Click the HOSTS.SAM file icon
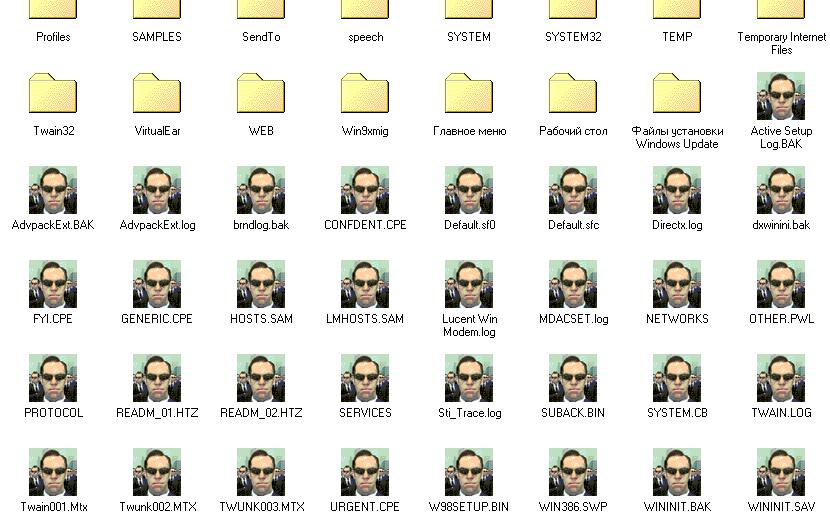This screenshot has width=830, height=520. pos(261,284)
